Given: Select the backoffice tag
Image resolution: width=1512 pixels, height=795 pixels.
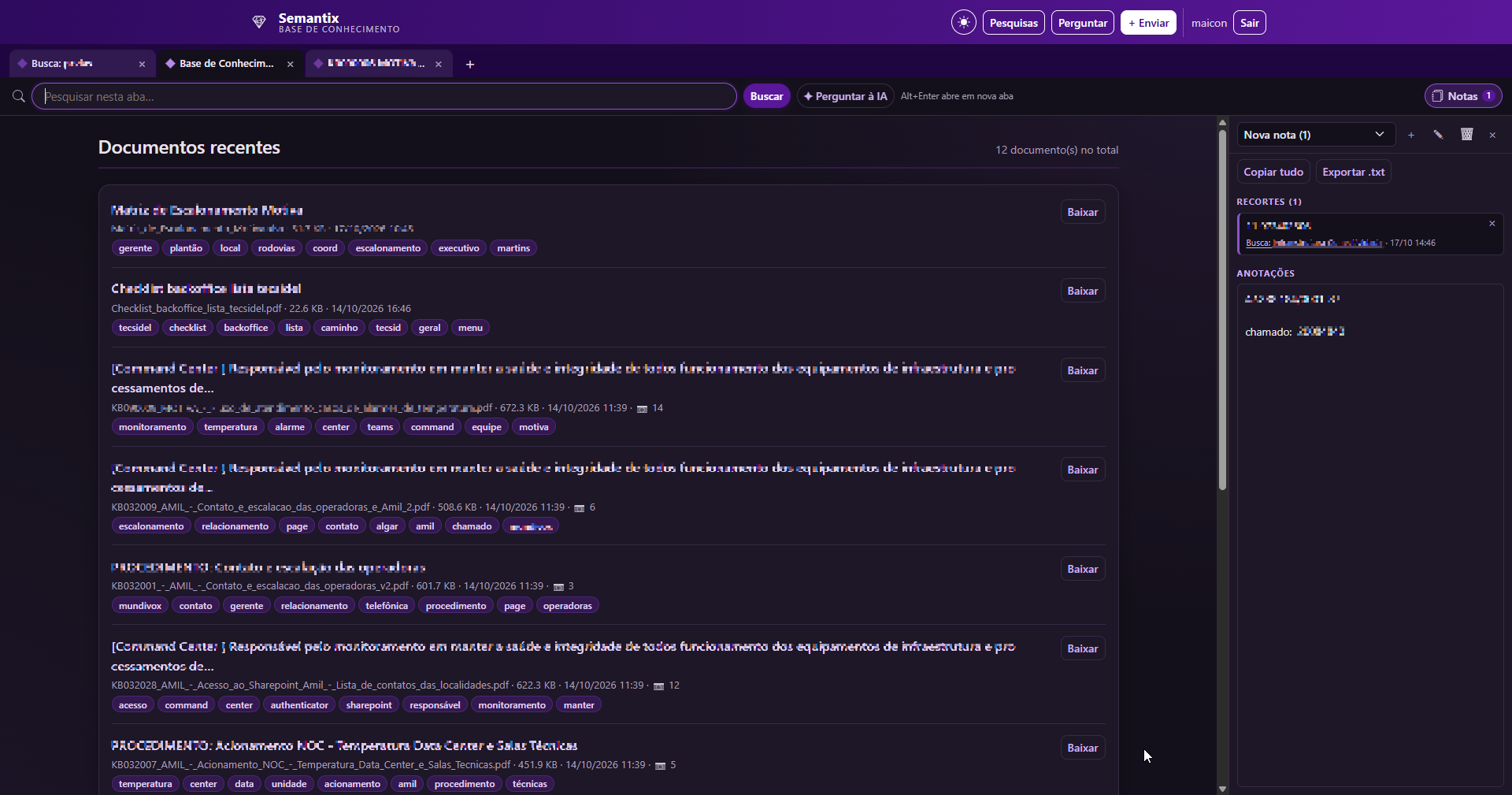Looking at the screenshot, I should point(246,328).
